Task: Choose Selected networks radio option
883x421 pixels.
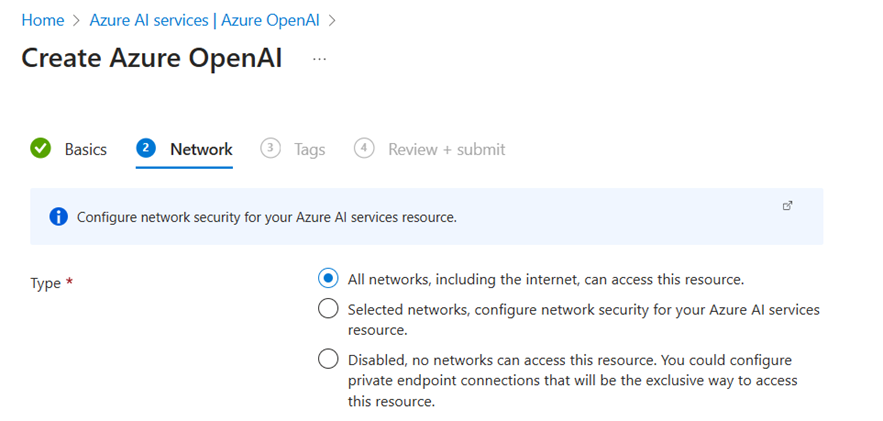Action: [328, 309]
